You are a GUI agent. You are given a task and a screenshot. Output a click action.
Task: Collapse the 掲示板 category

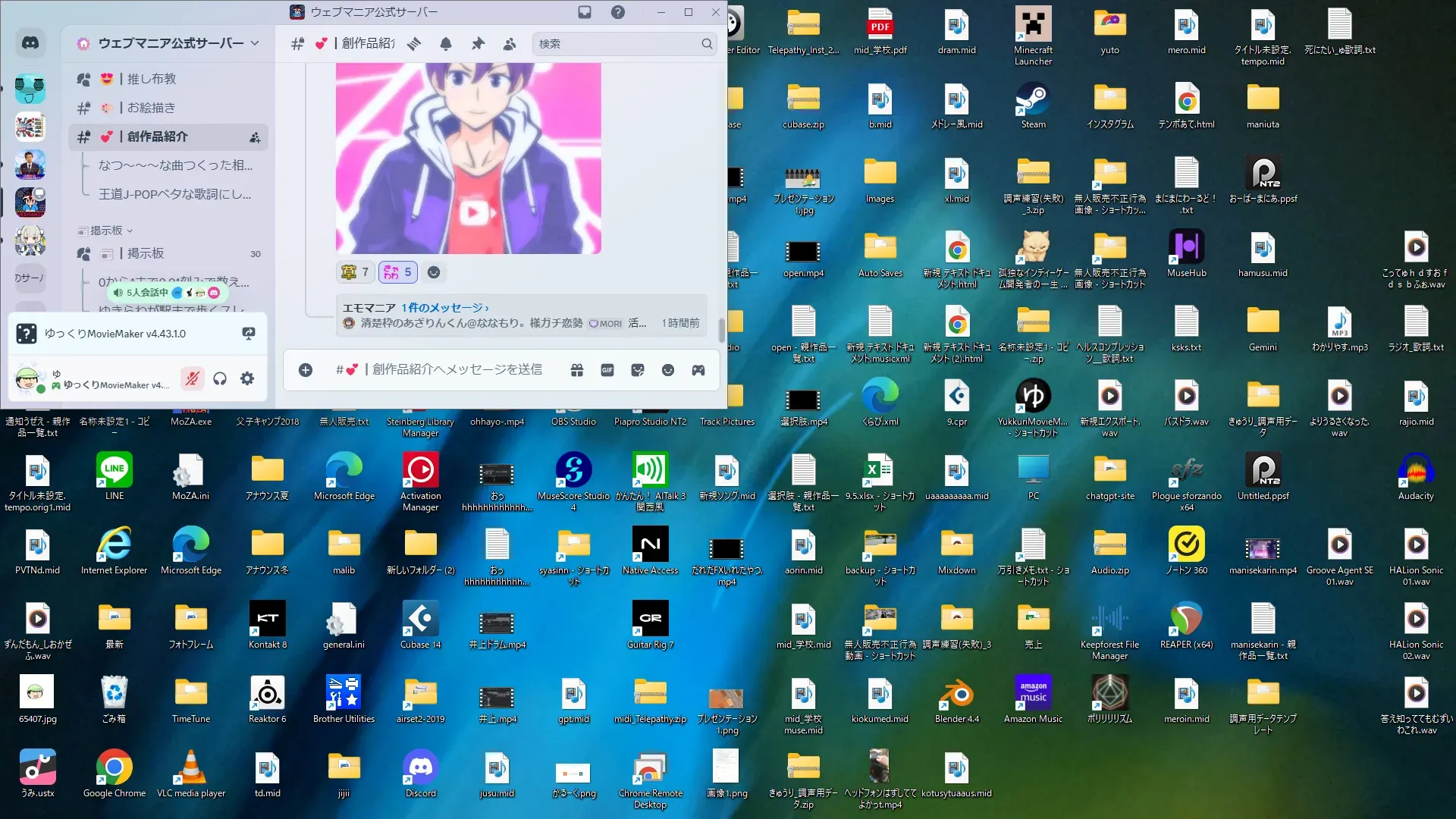[x=106, y=231]
